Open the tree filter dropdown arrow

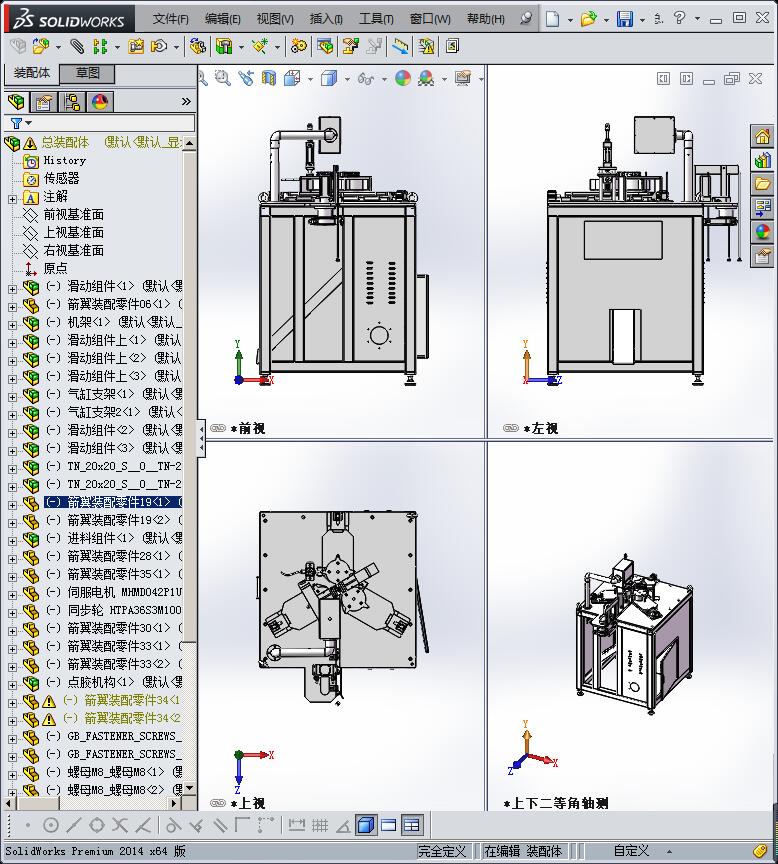click(x=28, y=123)
